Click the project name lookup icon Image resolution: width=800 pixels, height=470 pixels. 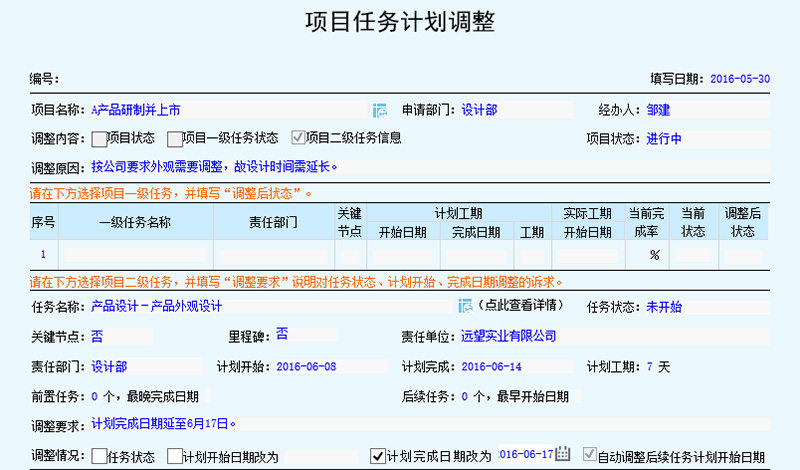pyautogui.click(x=380, y=110)
